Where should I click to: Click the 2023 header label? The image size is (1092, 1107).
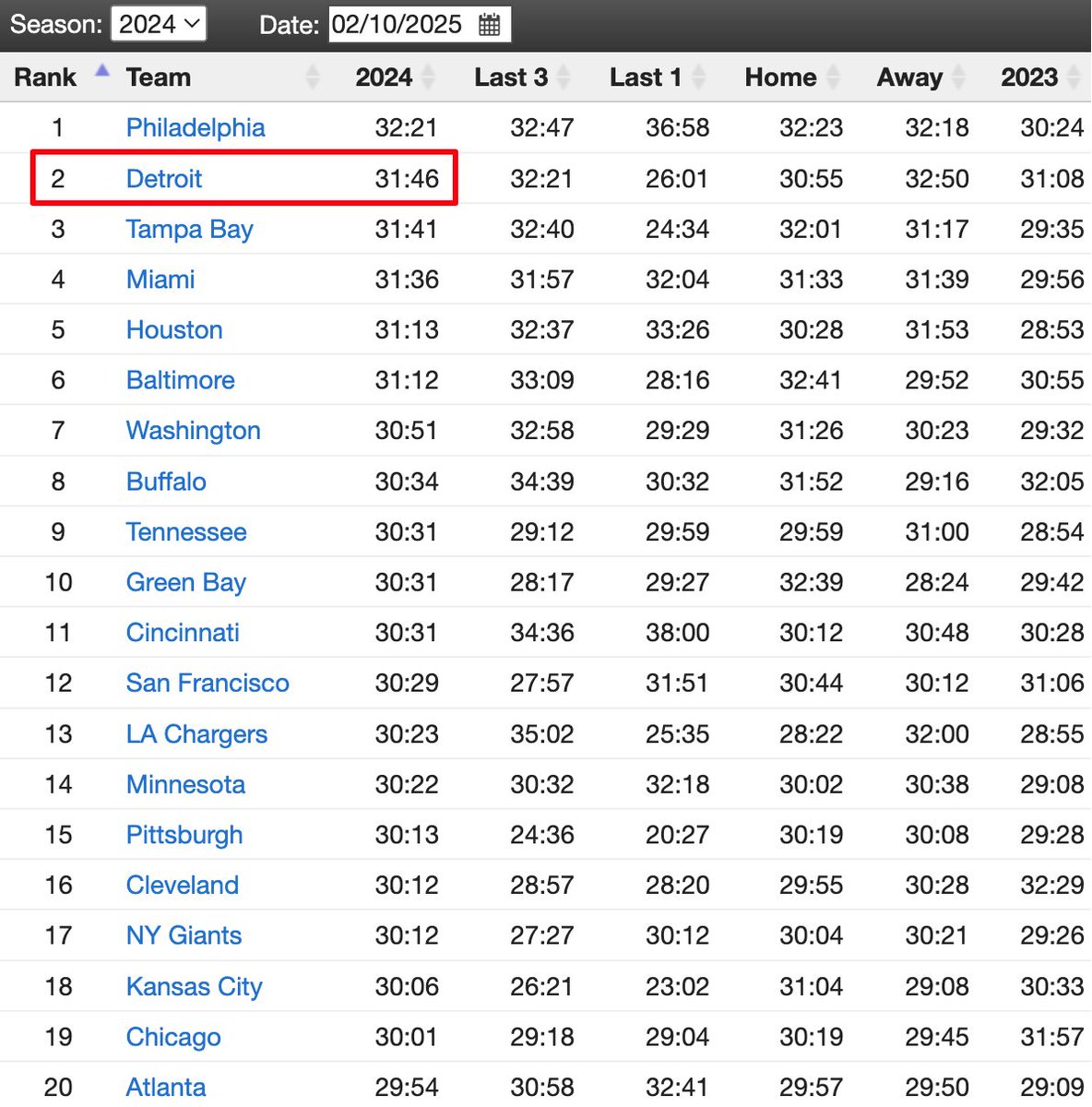click(x=1029, y=77)
